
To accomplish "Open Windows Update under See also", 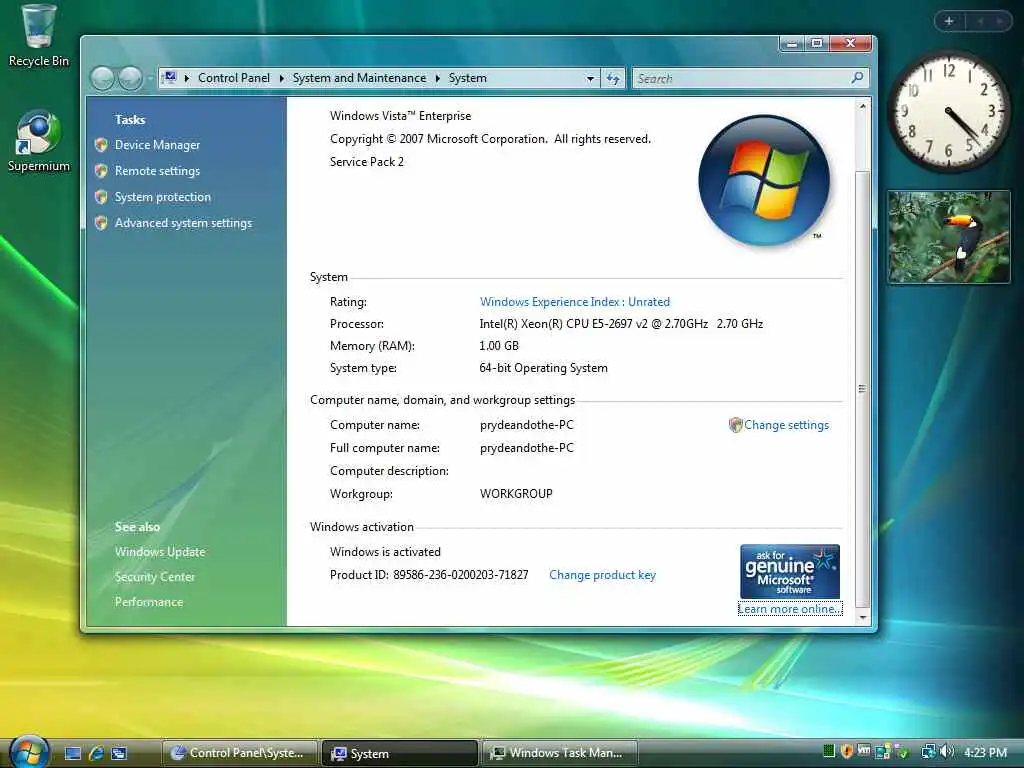I will tap(160, 552).
